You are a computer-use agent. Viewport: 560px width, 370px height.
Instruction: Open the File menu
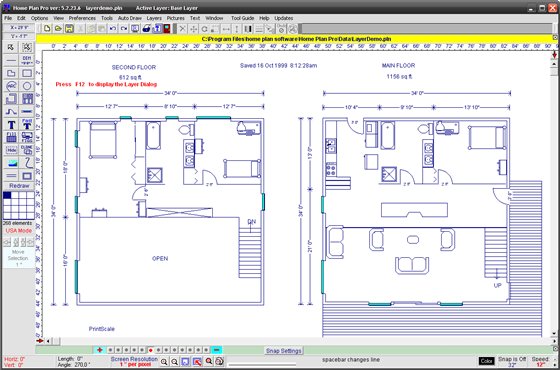(x=8, y=18)
